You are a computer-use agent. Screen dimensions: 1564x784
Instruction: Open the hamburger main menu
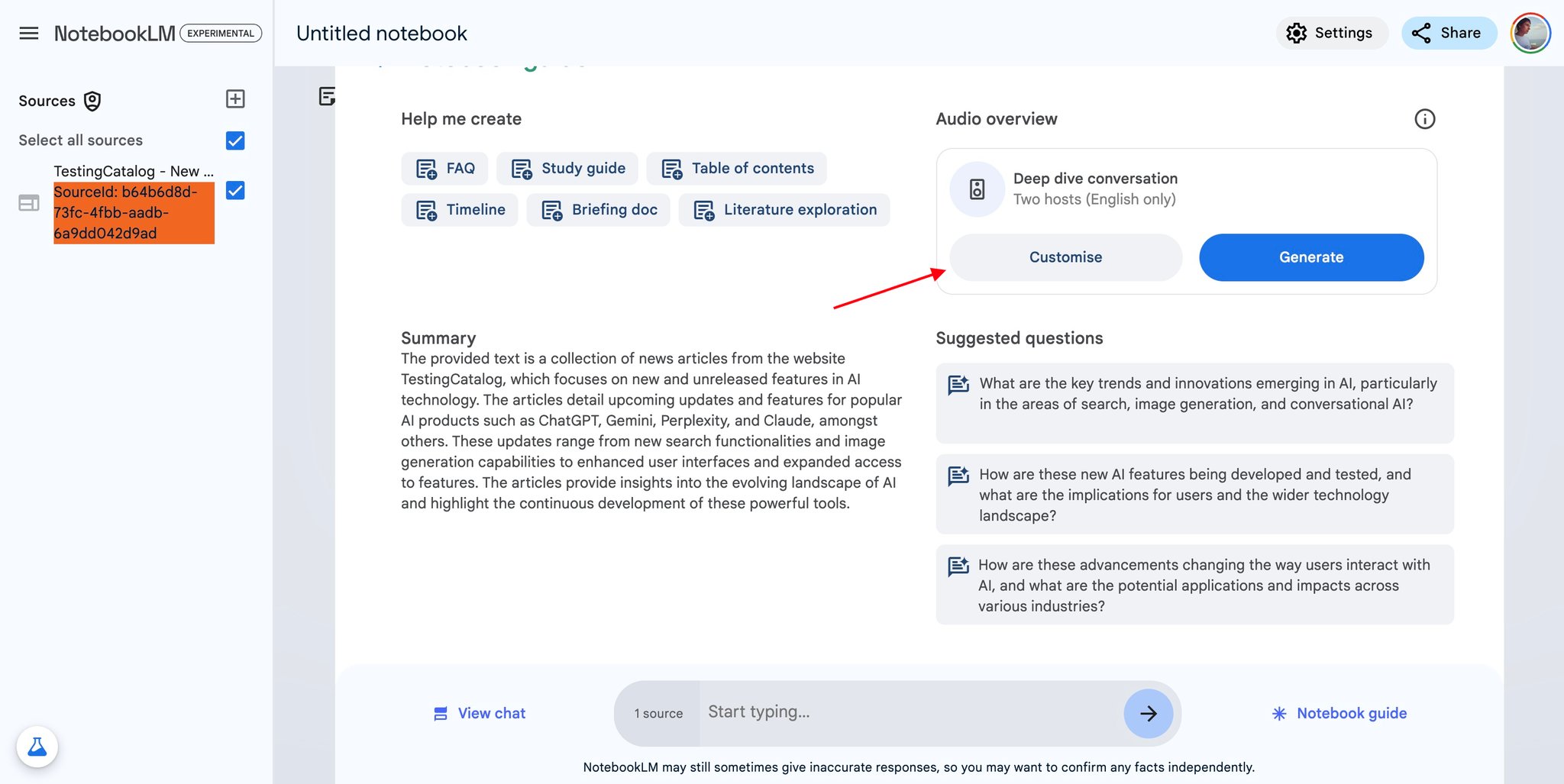29,34
